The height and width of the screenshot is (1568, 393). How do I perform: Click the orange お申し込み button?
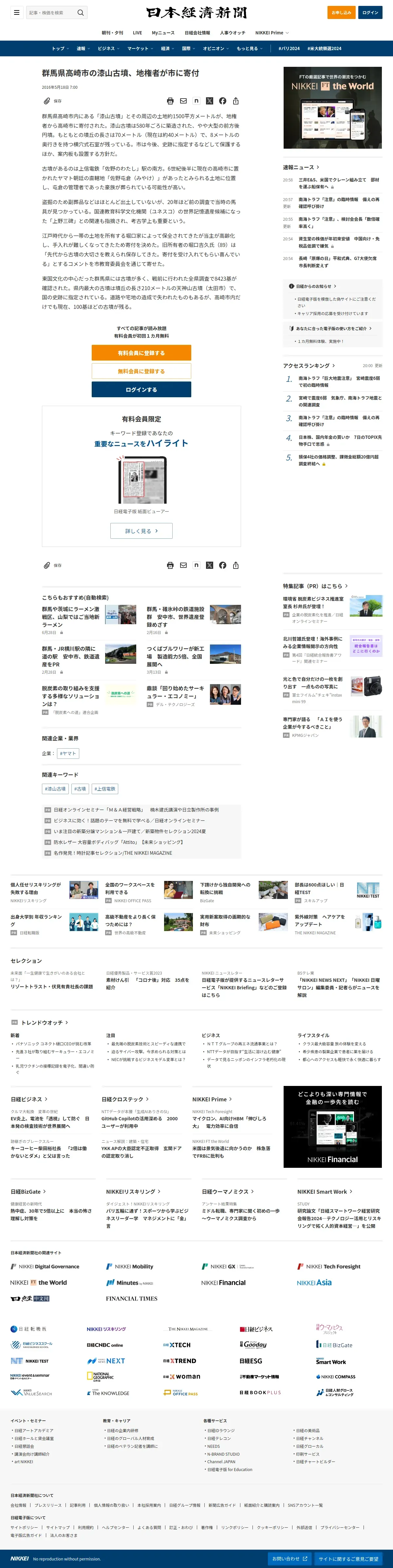tap(341, 12)
